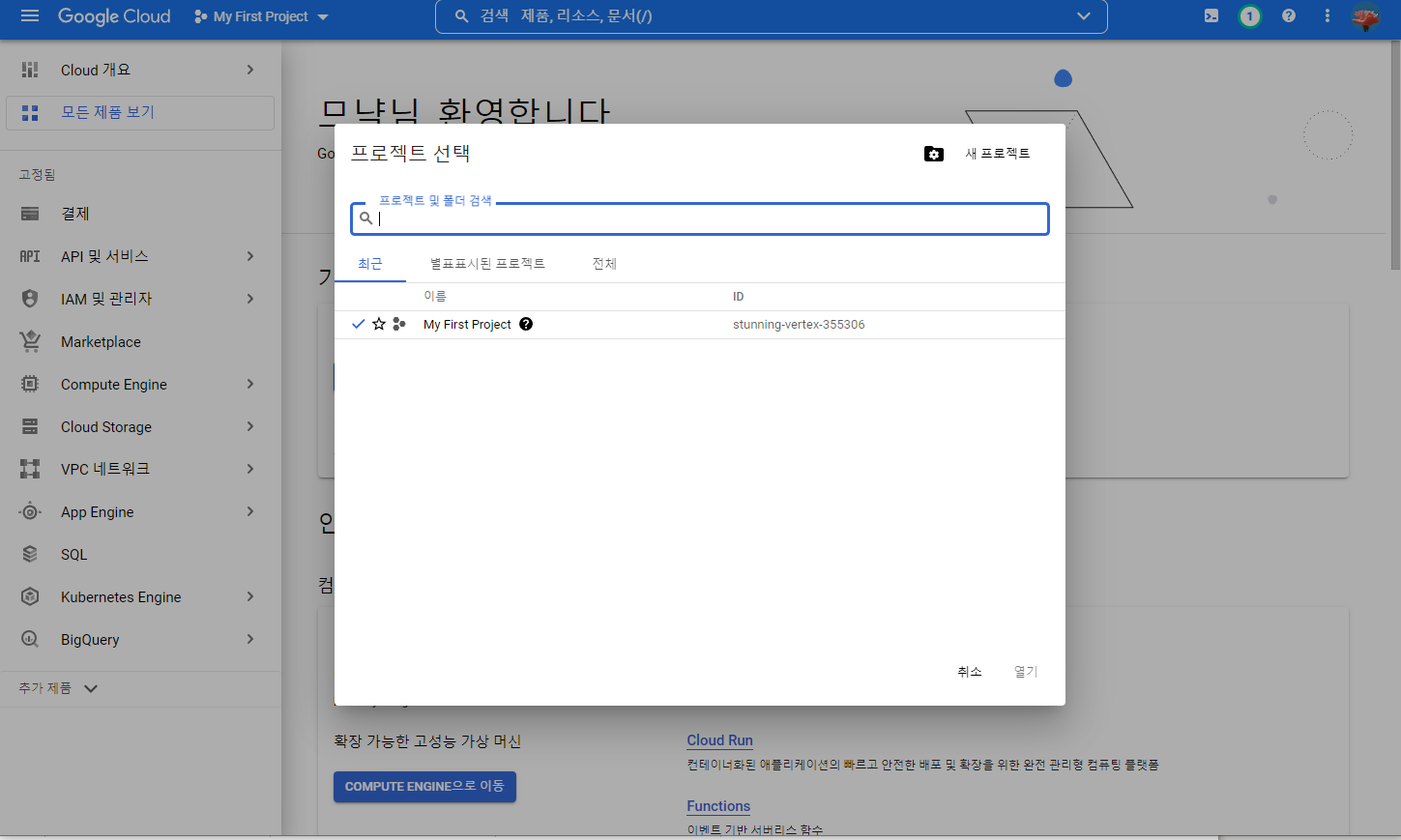Click COMPUTE ENGINE으로 이동 button
Viewport: 1401px width, 840px height.
point(424,787)
